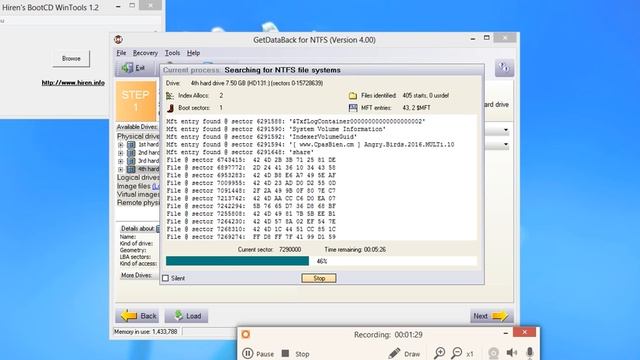Expand the 2nd hard drive node
Viewport: 640px width, 360px height.
pyautogui.click(x=120, y=153)
